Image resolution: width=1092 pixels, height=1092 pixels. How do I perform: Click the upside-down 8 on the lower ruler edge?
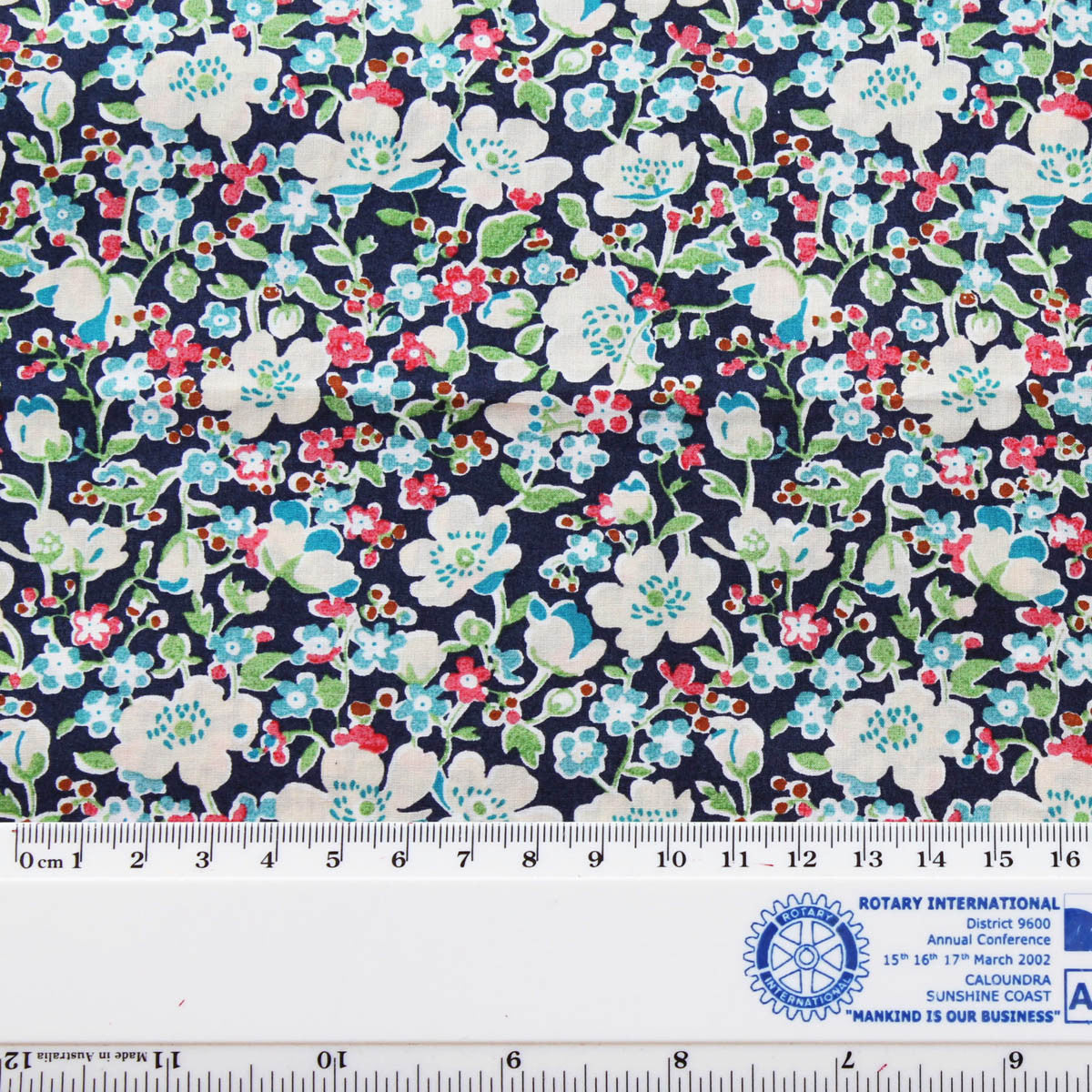680,1060
